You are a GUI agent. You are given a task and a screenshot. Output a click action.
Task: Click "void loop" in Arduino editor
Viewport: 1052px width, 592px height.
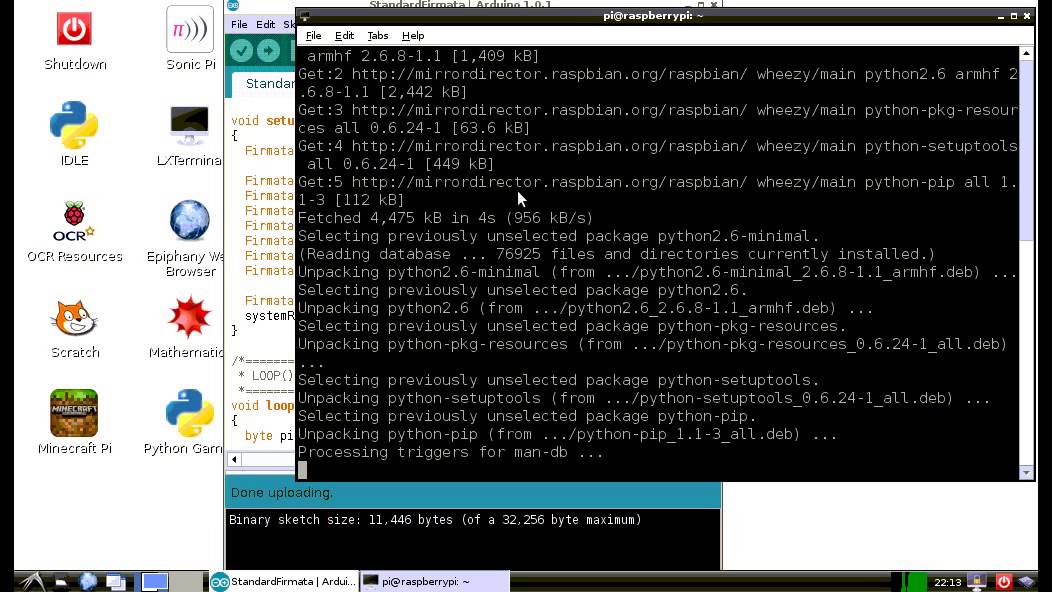[262, 405]
